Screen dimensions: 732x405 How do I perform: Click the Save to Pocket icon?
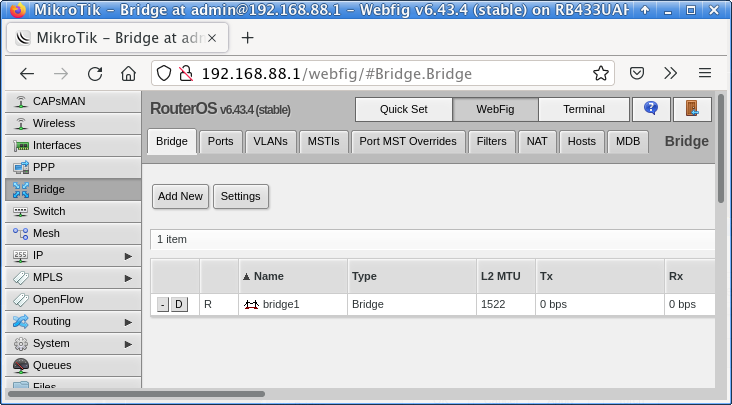[x=637, y=73]
